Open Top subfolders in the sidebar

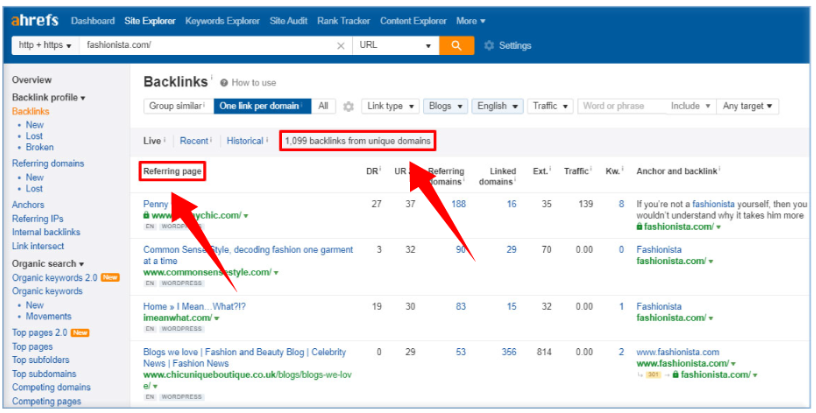pyautogui.click(x=41, y=360)
